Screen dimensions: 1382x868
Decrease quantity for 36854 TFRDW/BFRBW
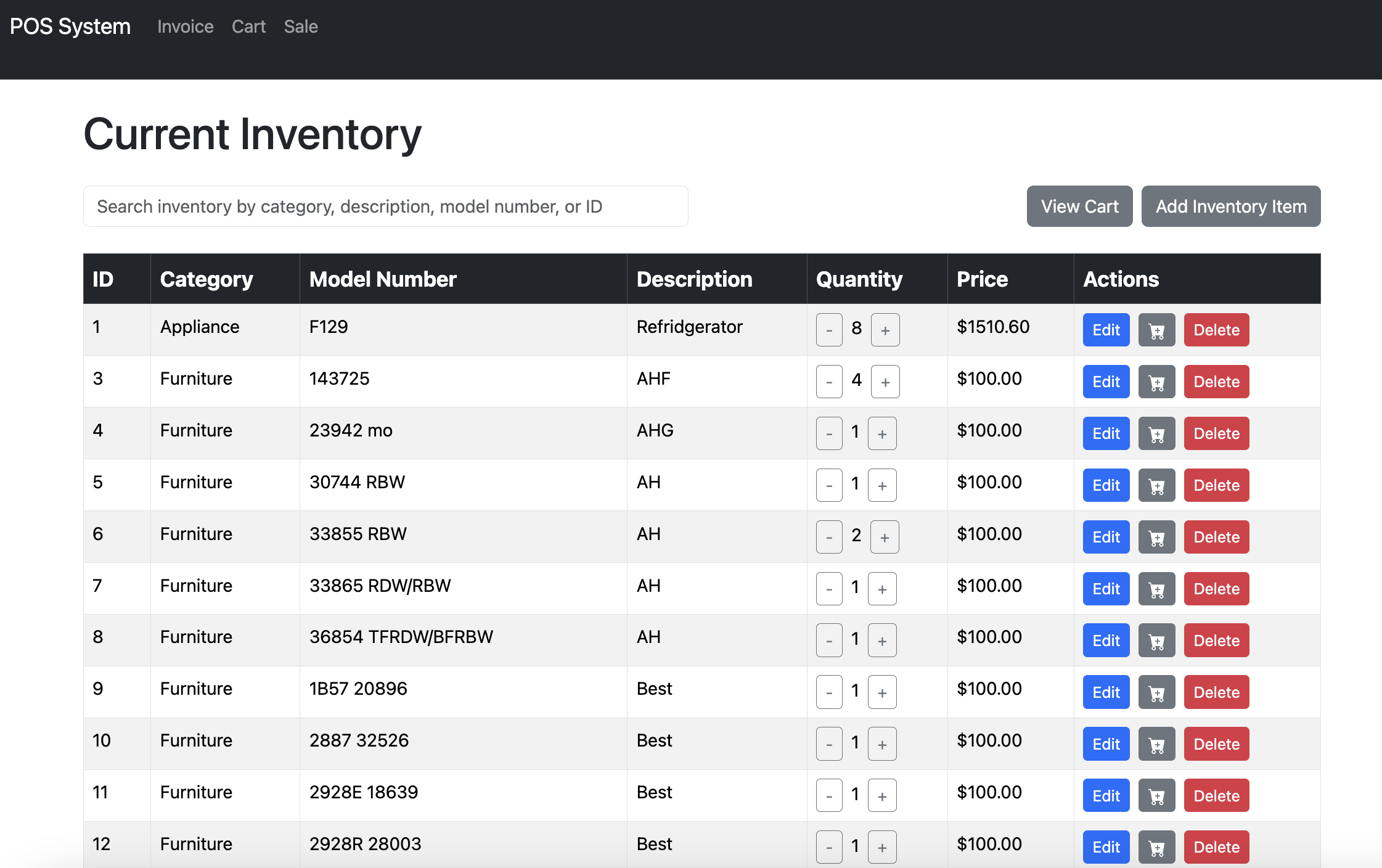[x=829, y=641]
